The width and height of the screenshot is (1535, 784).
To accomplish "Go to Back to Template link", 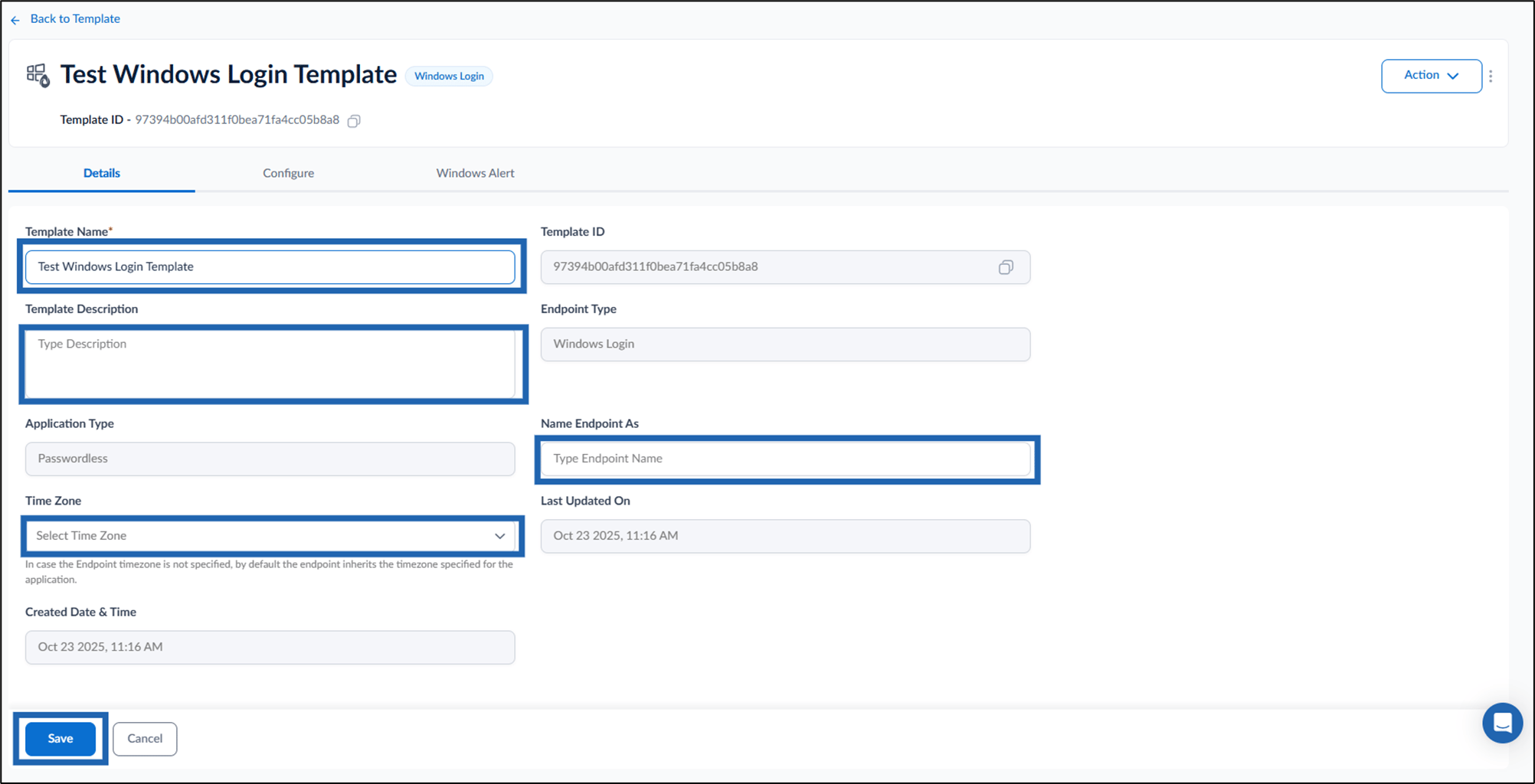I will click(75, 18).
